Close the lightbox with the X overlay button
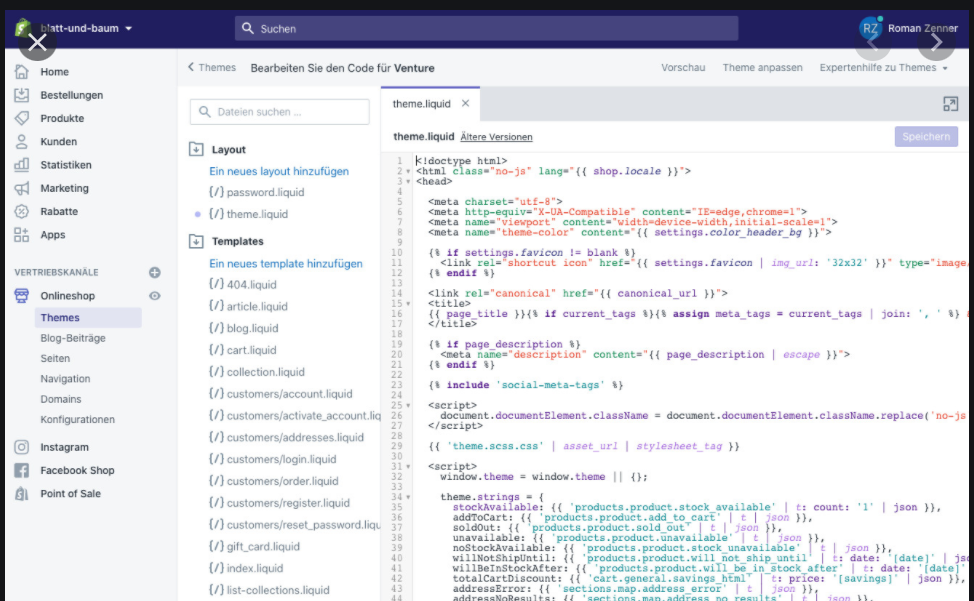The width and height of the screenshot is (974, 601). pos(37,42)
